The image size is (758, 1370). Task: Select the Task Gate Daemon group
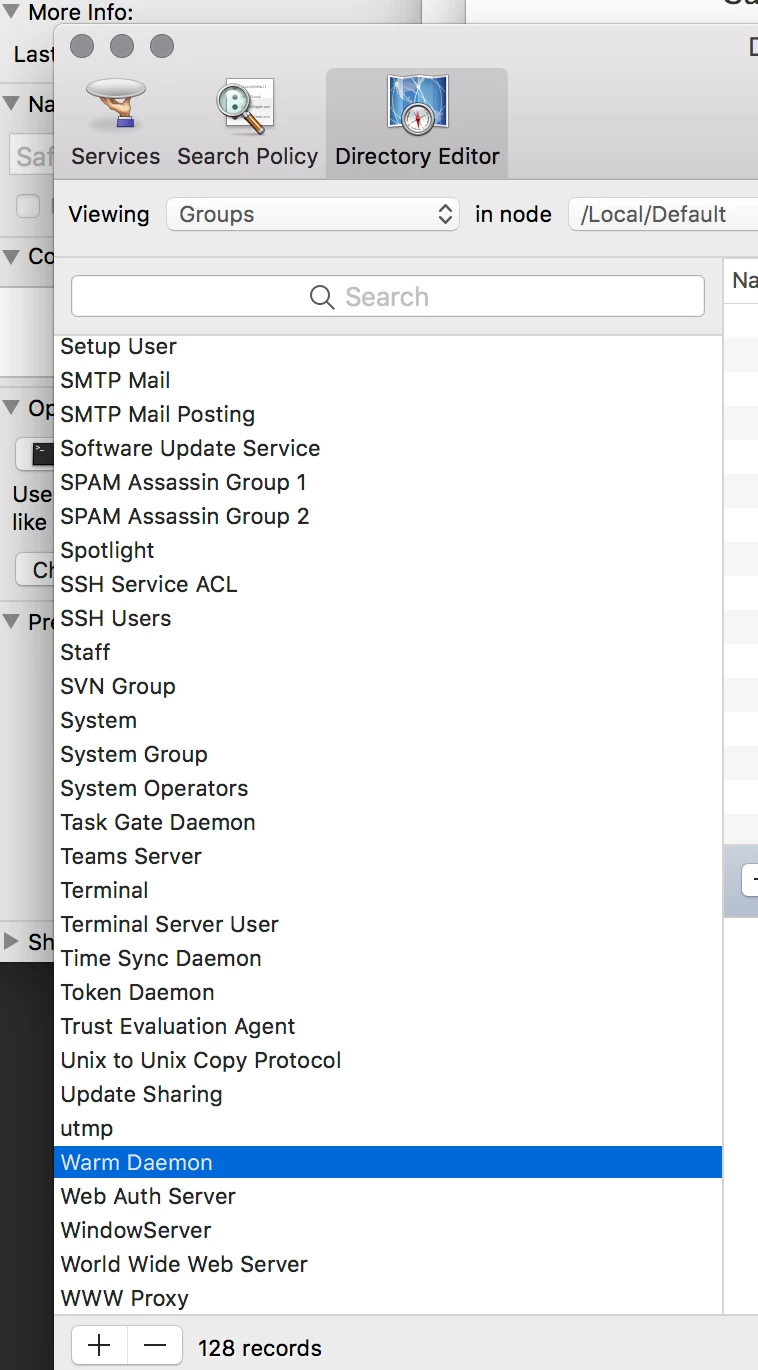coord(388,822)
